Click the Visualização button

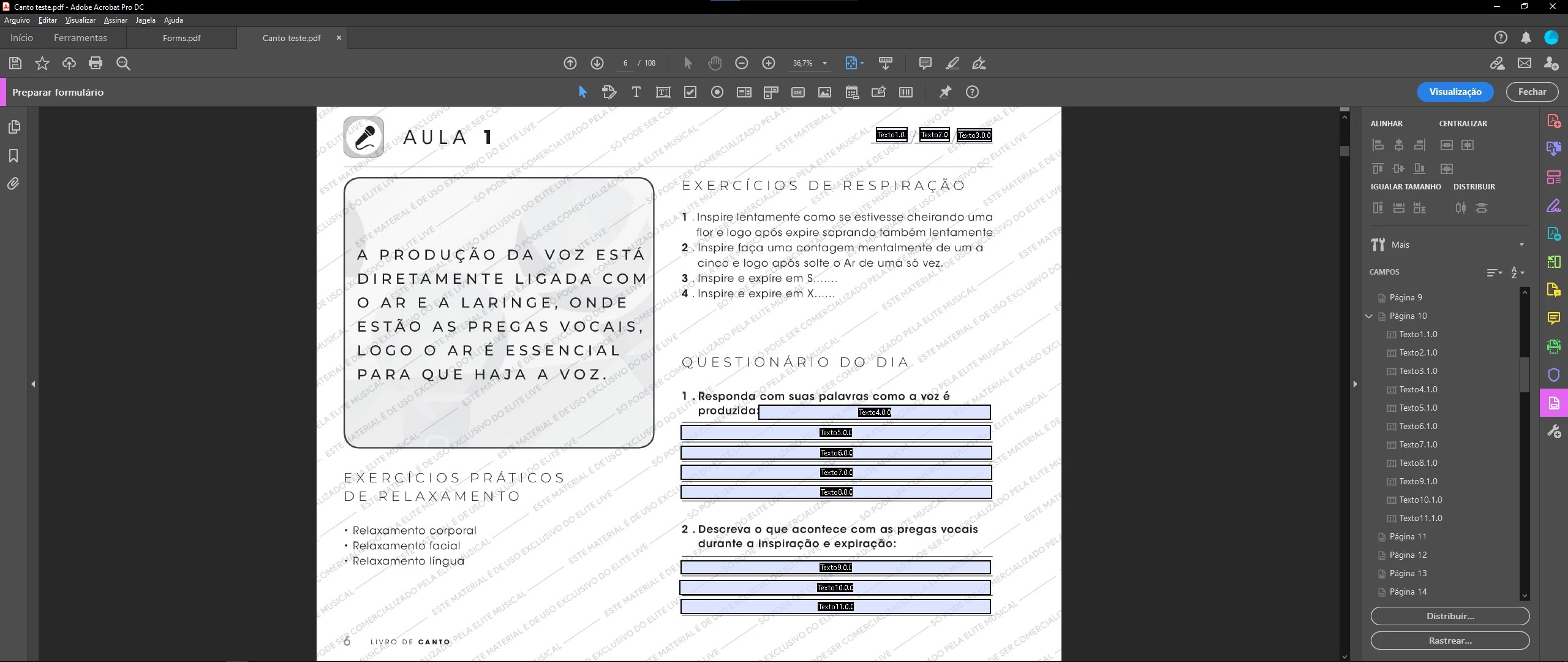[1455, 92]
